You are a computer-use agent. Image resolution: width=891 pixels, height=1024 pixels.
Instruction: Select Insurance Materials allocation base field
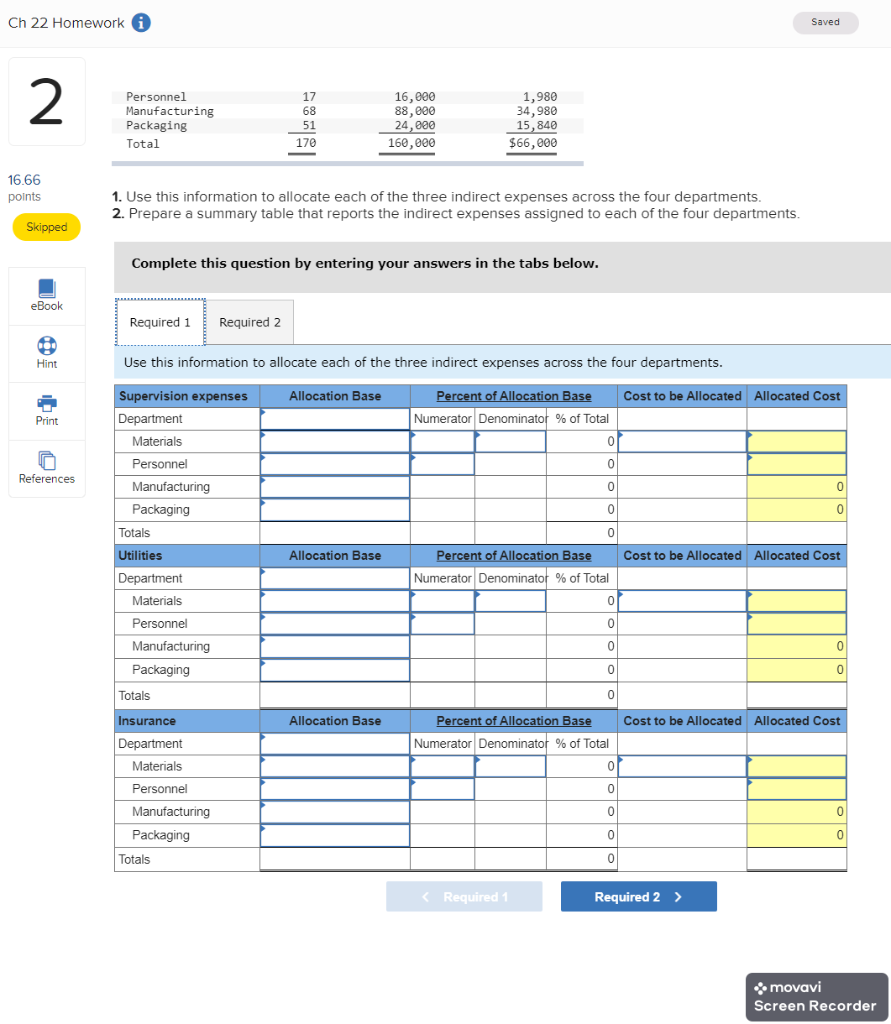point(335,766)
